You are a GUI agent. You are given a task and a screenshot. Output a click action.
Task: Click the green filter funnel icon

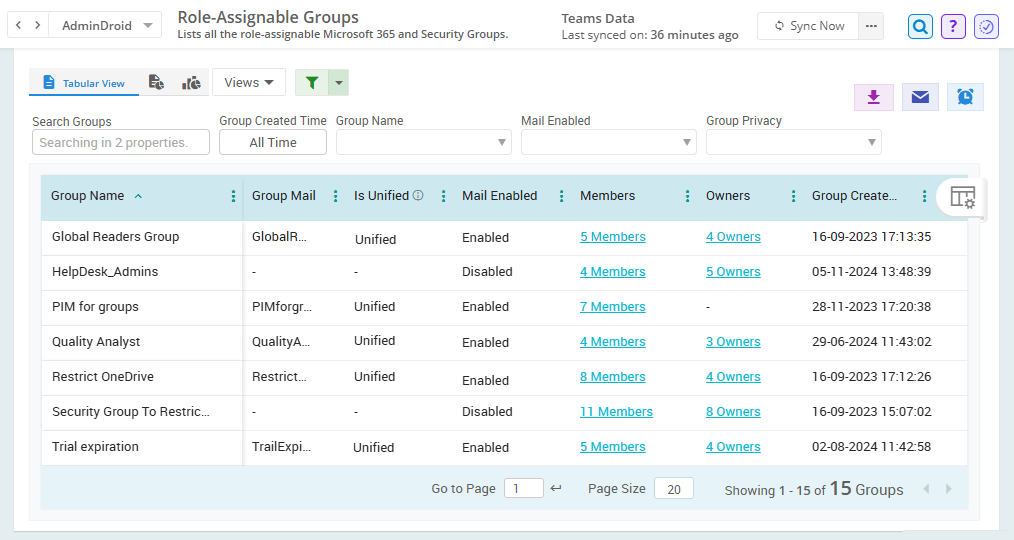coord(312,83)
